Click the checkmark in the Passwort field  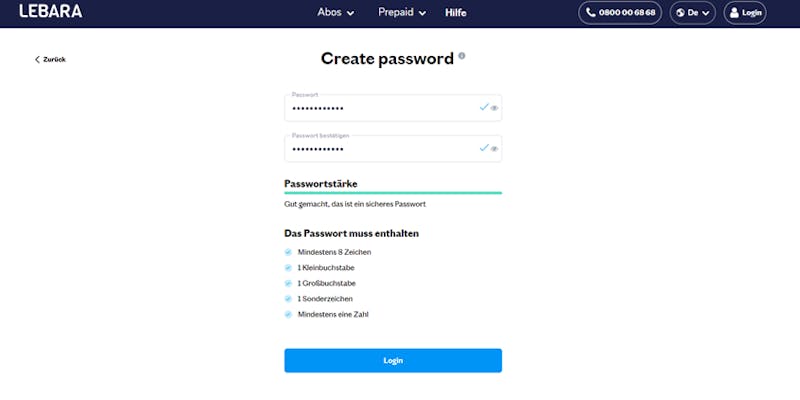(483, 106)
